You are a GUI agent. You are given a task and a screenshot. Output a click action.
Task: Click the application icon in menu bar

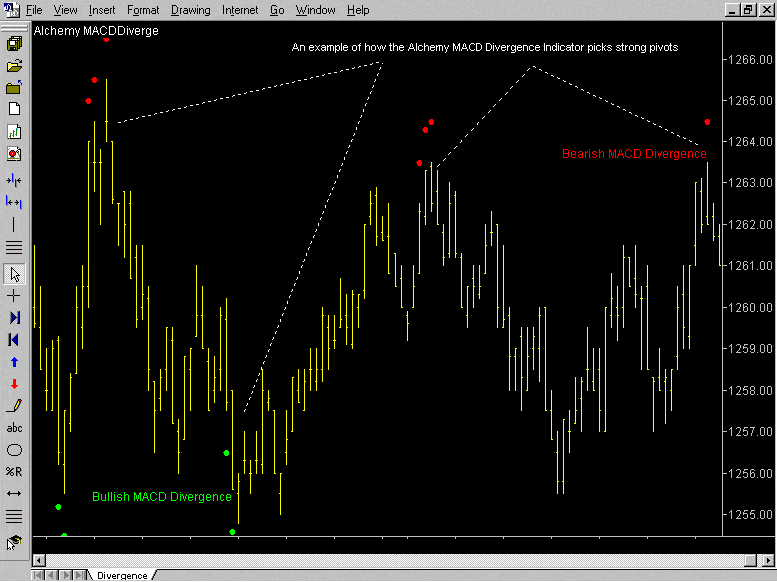click(x=11, y=9)
